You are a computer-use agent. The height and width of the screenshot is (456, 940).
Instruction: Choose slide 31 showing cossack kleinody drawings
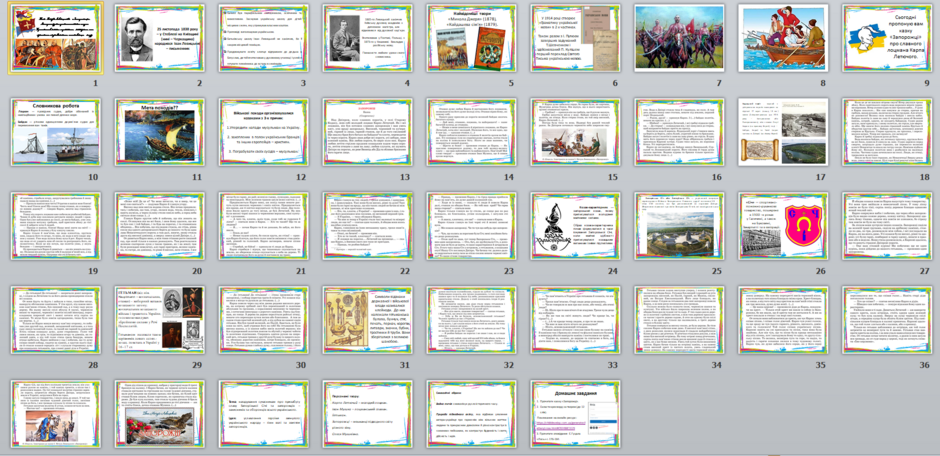click(368, 319)
